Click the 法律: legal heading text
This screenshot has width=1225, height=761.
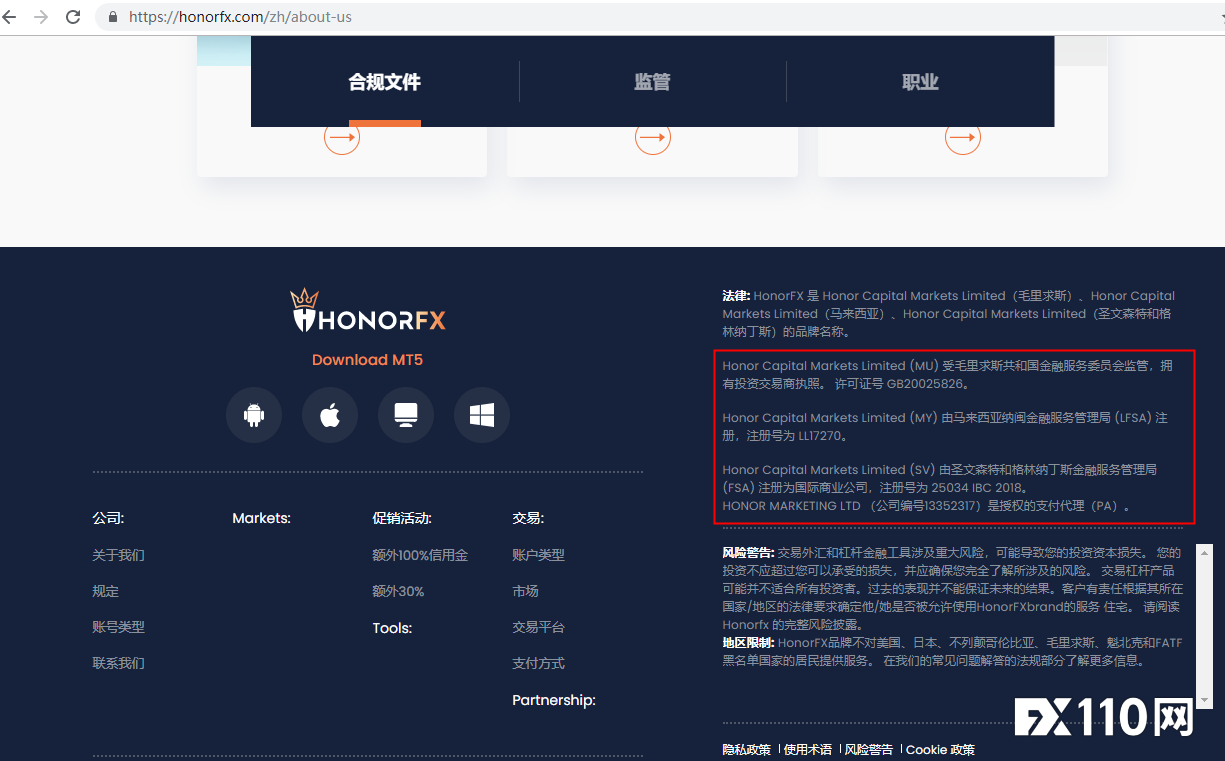(x=736, y=296)
